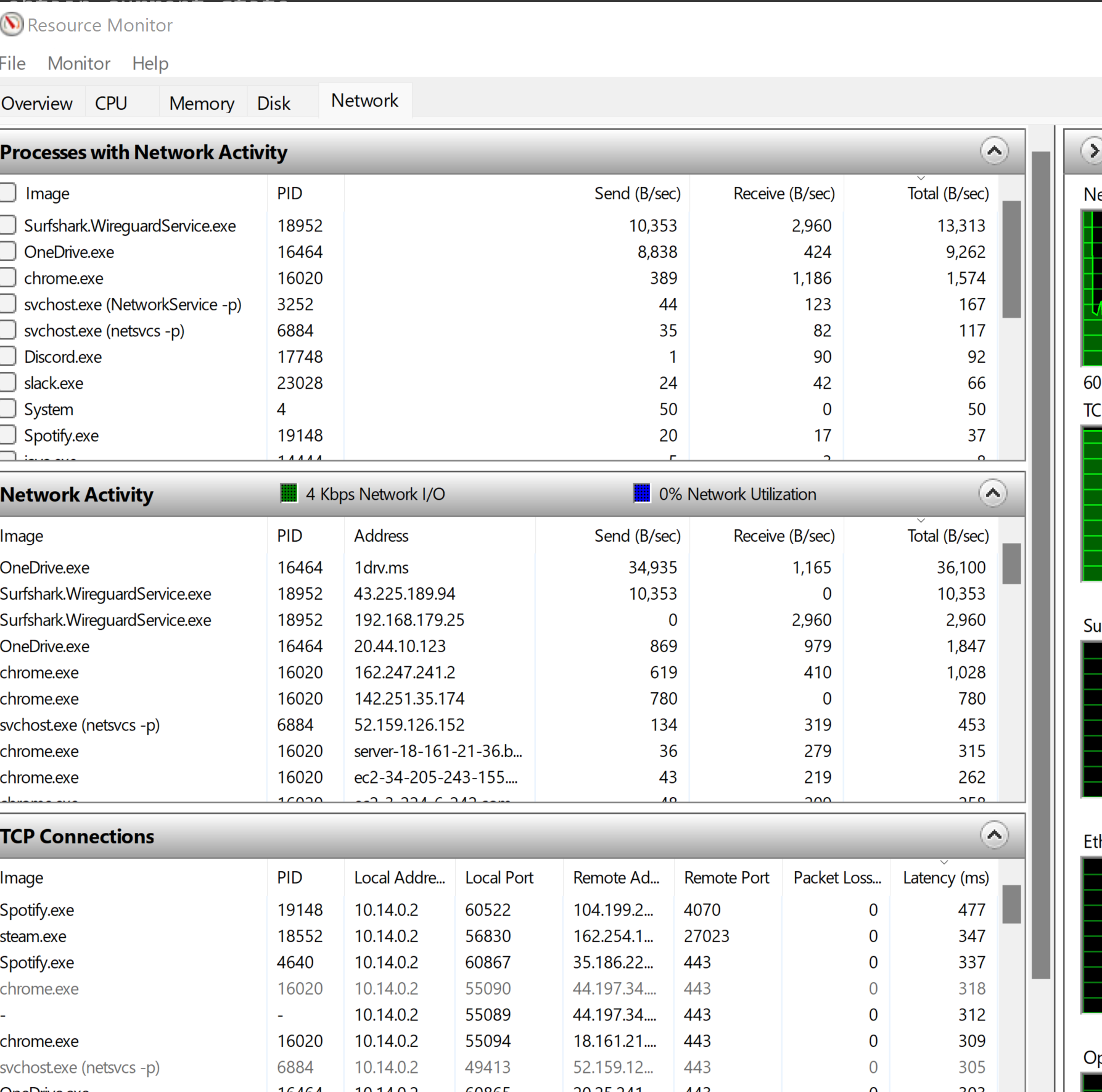Collapse the TCP Connections section

click(994, 835)
